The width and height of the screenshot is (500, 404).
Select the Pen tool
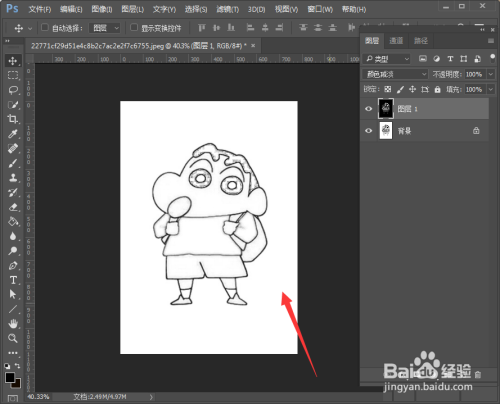pyautogui.click(x=13, y=265)
